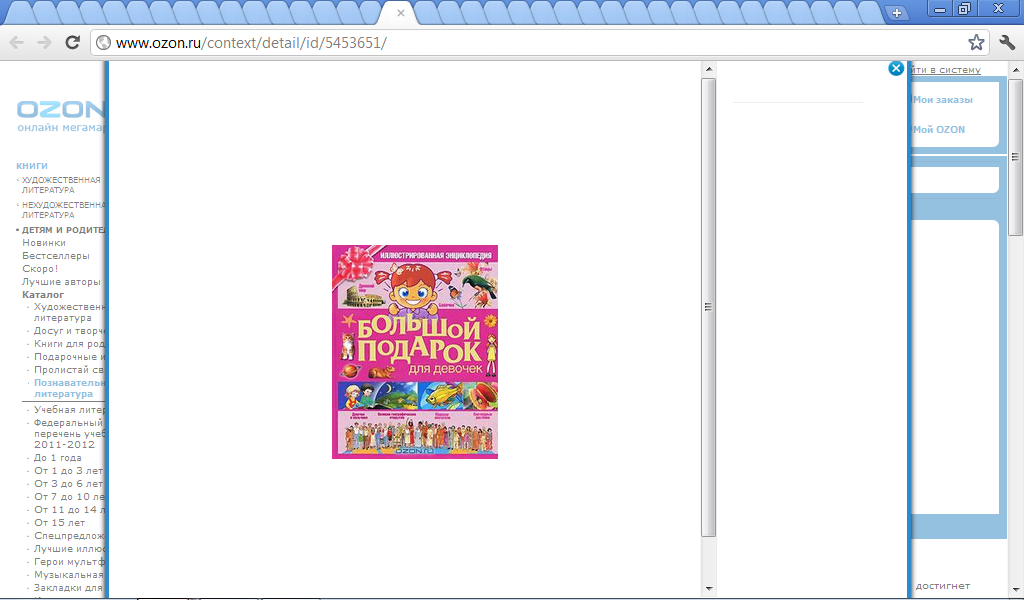This screenshot has width=1024, height=600.
Task: Open the Каталог link
Action: (x=43, y=294)
